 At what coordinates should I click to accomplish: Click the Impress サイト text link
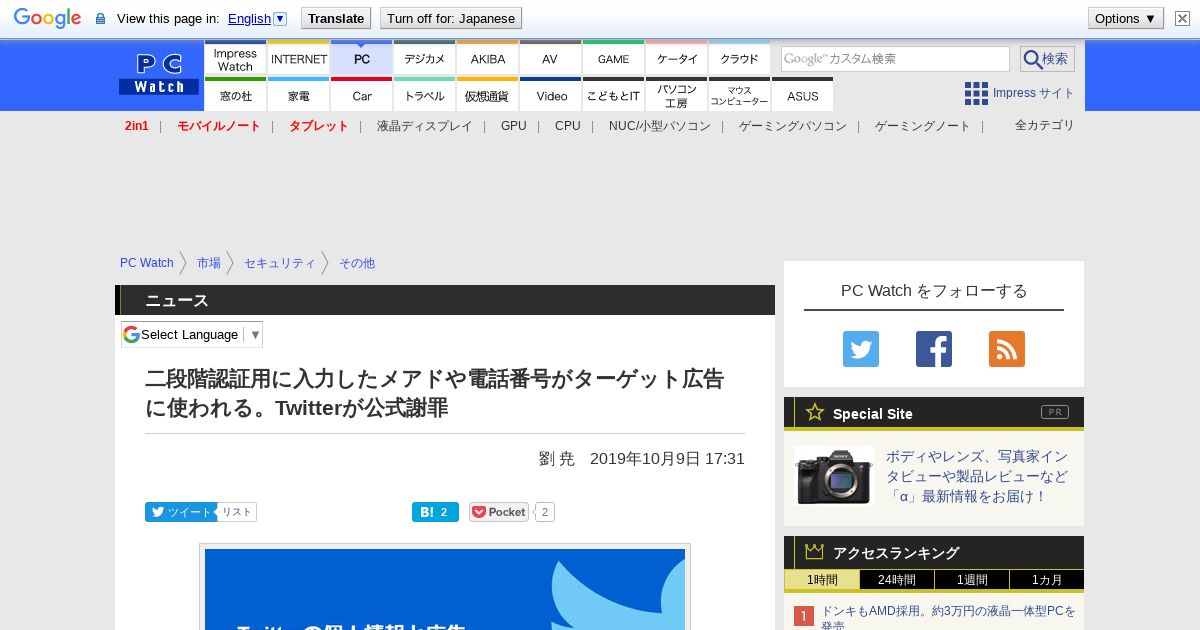tap(1033, 93)
